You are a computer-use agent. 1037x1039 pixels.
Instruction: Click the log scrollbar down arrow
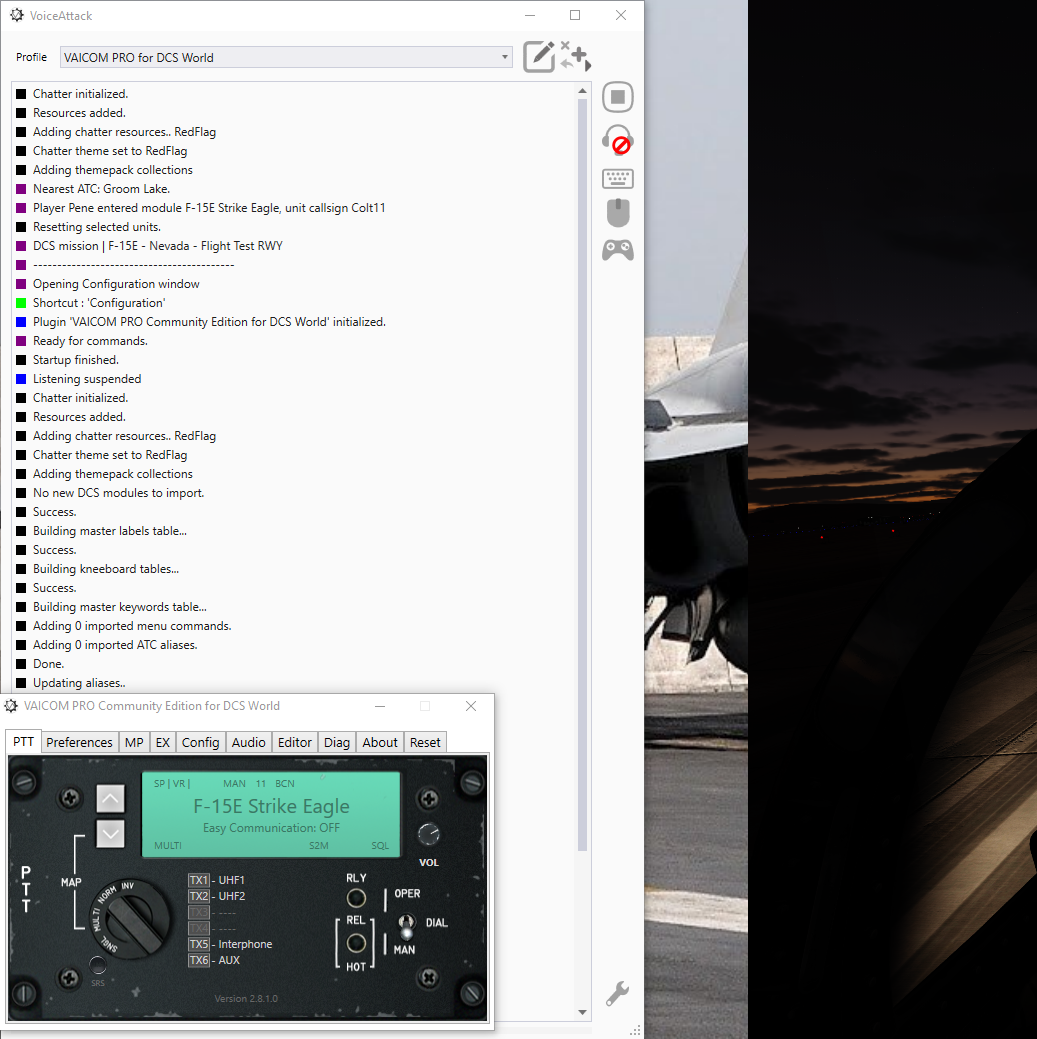pos(582,1012)
